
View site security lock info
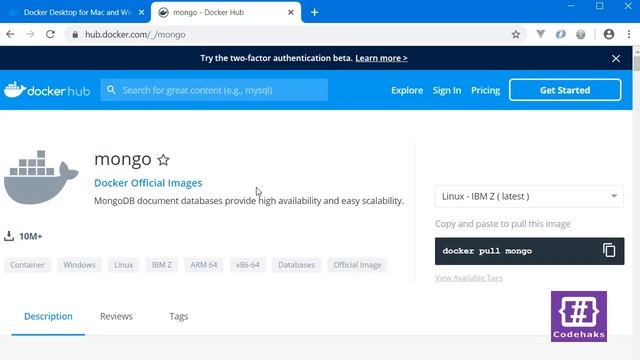[75, 35]
